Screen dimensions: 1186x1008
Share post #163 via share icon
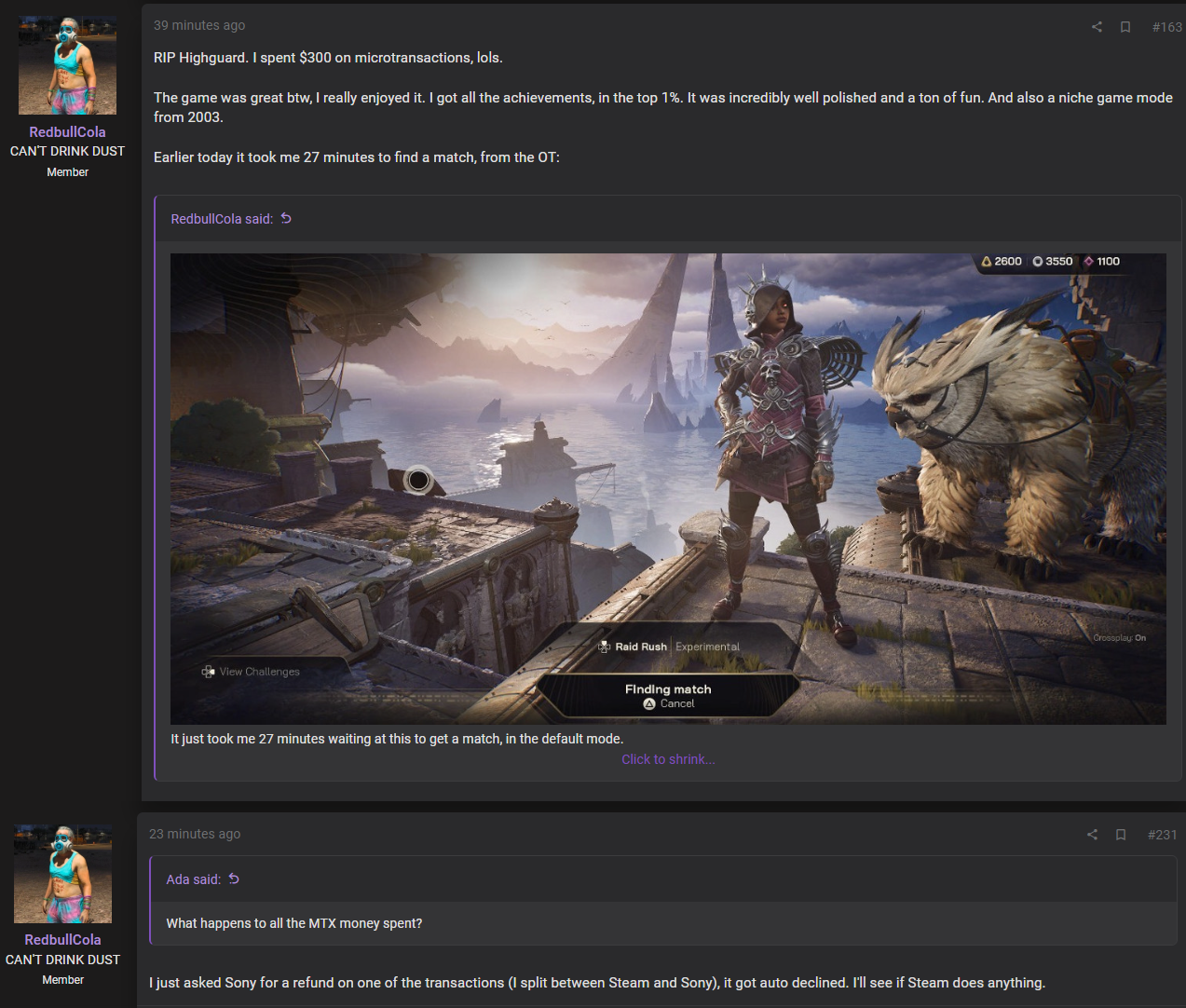pos(1097,27)
